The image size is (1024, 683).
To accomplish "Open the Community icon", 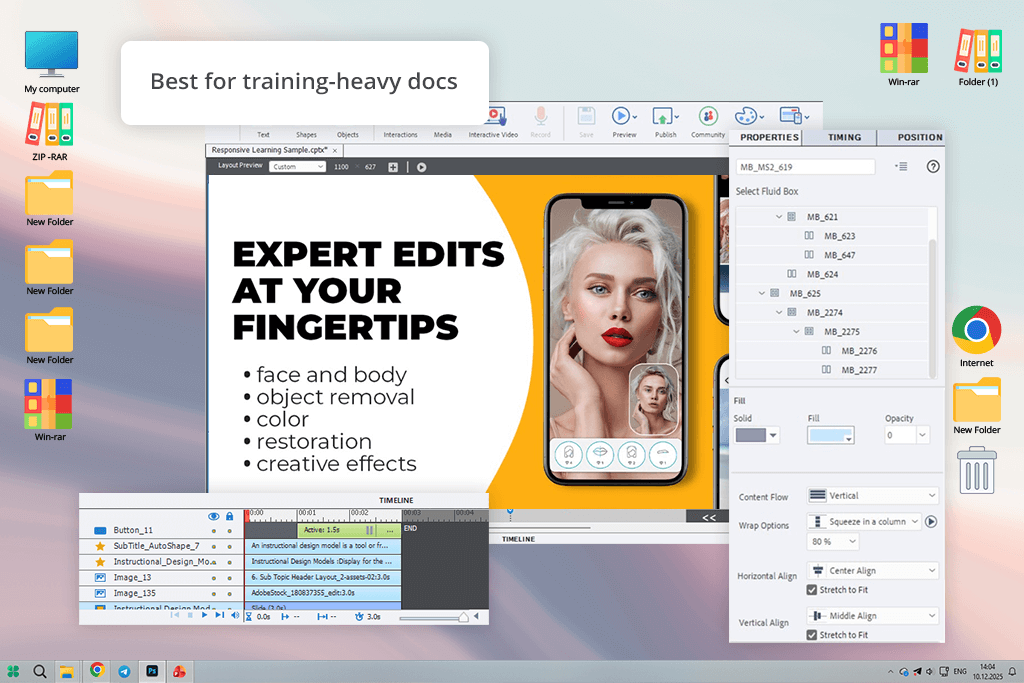I will pyautogui.click(x=708, y=116).
